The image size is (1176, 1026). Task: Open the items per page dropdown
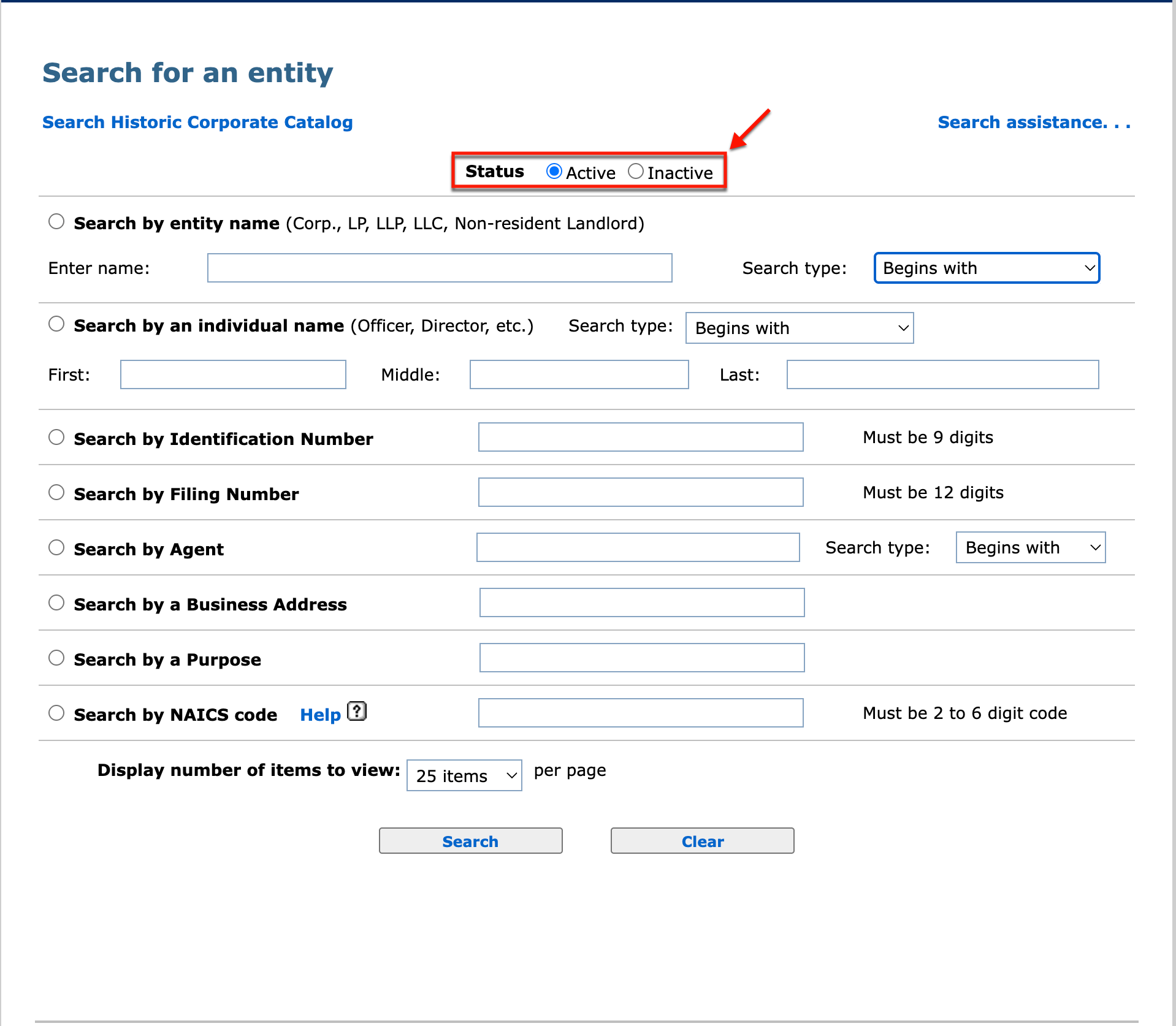coord(464,776)
